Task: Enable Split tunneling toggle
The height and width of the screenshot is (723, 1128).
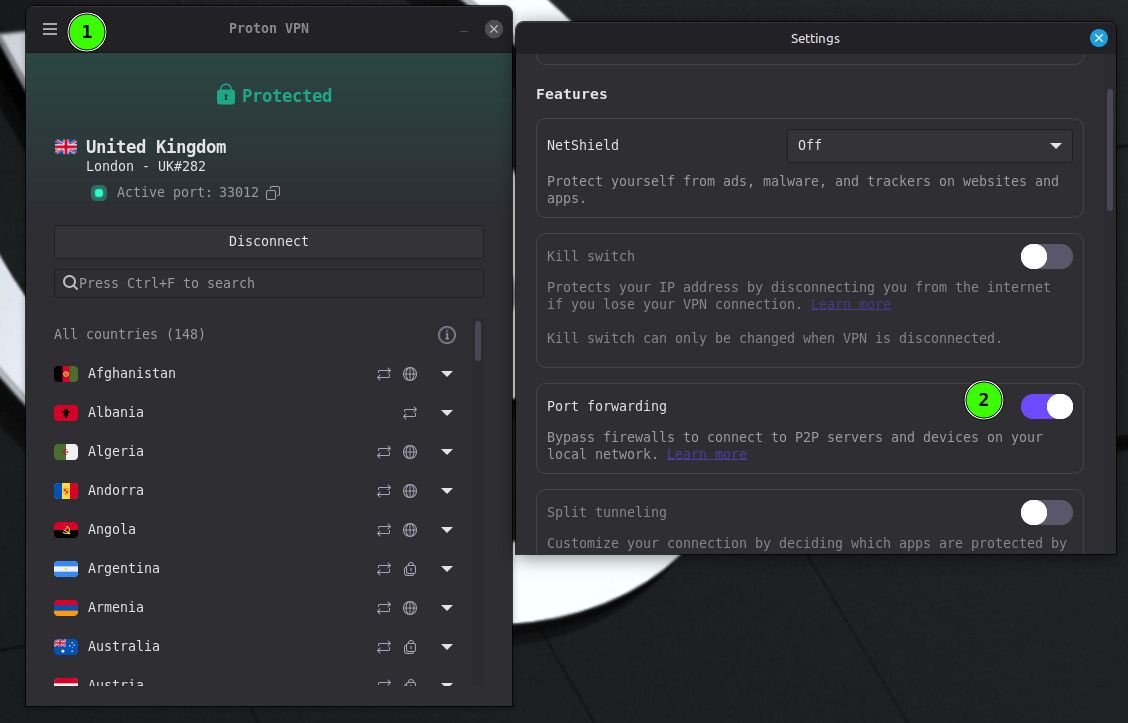Action: (1046, 513)
